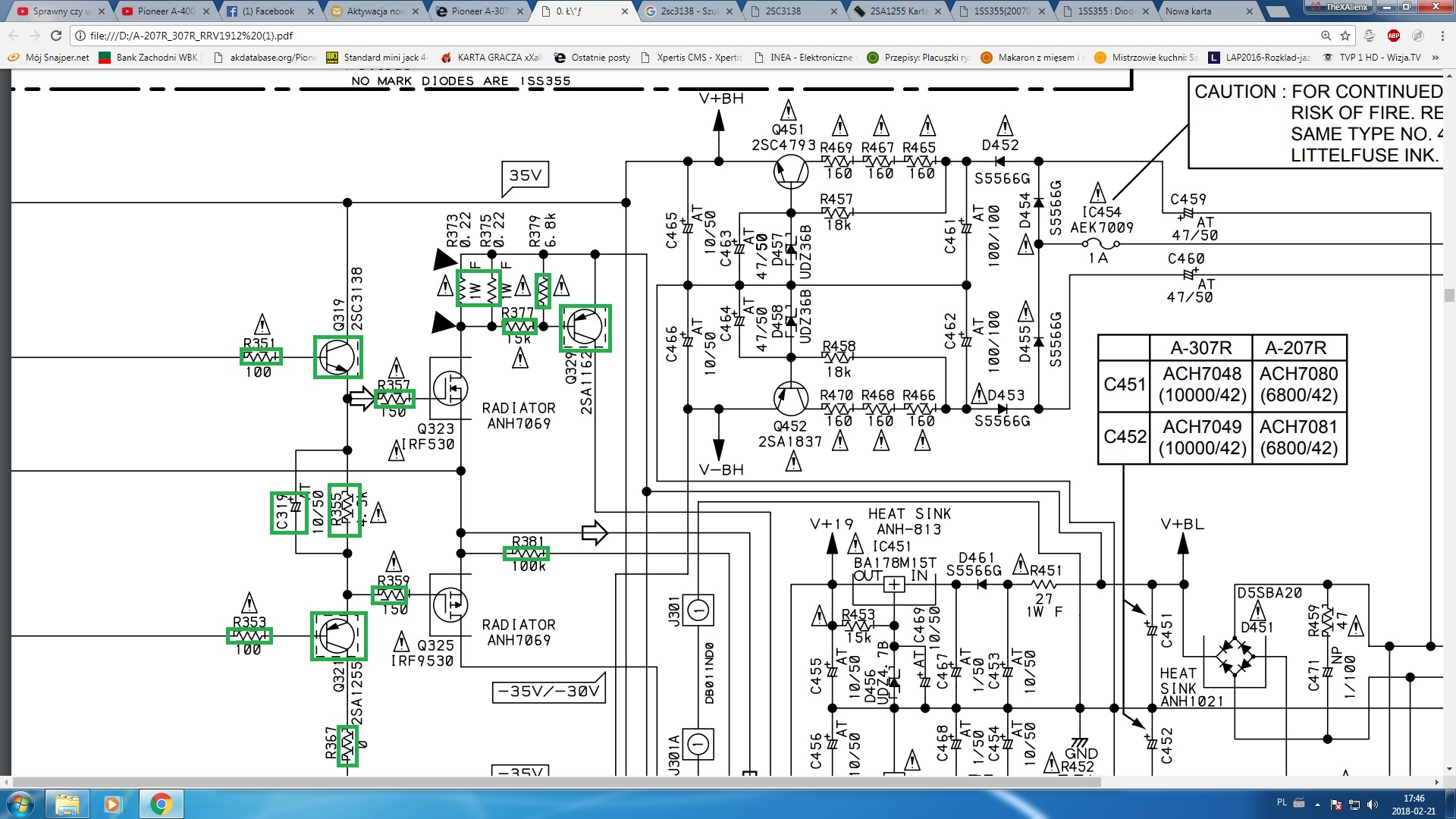Bookmark this page with the star
This screenshot has height=819, width=1456.
(x=1345, y=36)
